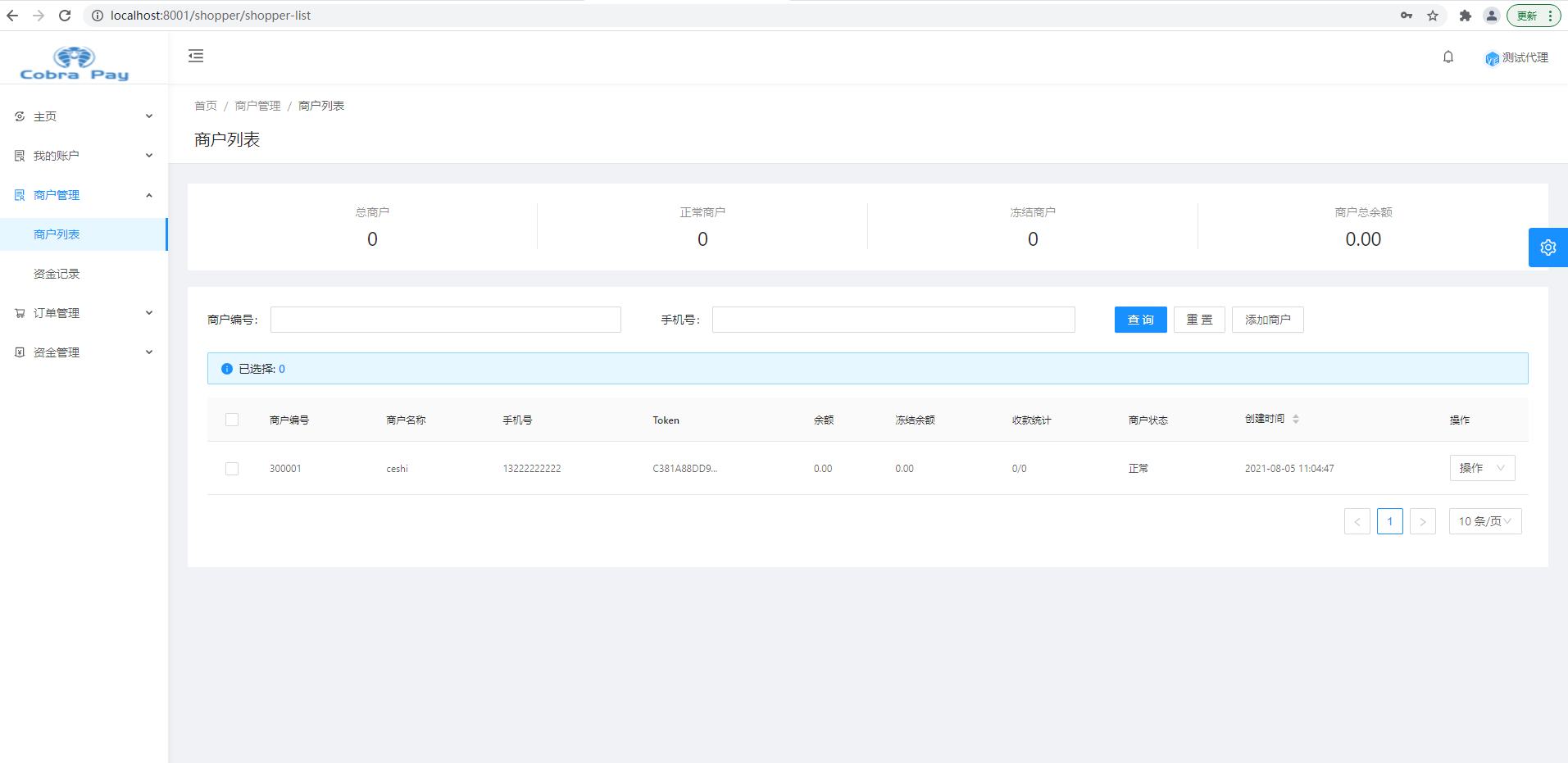This screenshot has width=1568, height=763.
Task: Open the password key icon in address bar
Action: [1407, 16]
